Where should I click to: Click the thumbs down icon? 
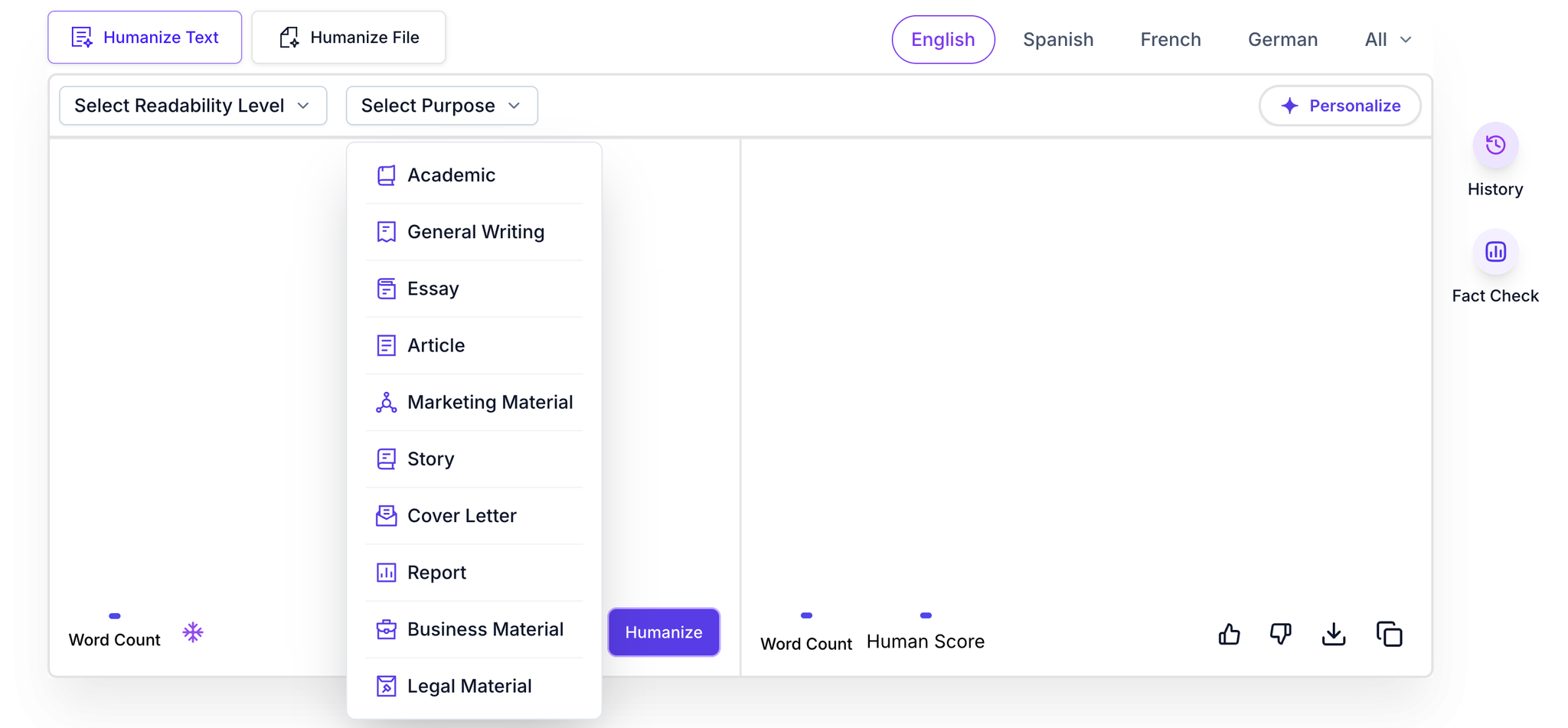(1281, 634)
